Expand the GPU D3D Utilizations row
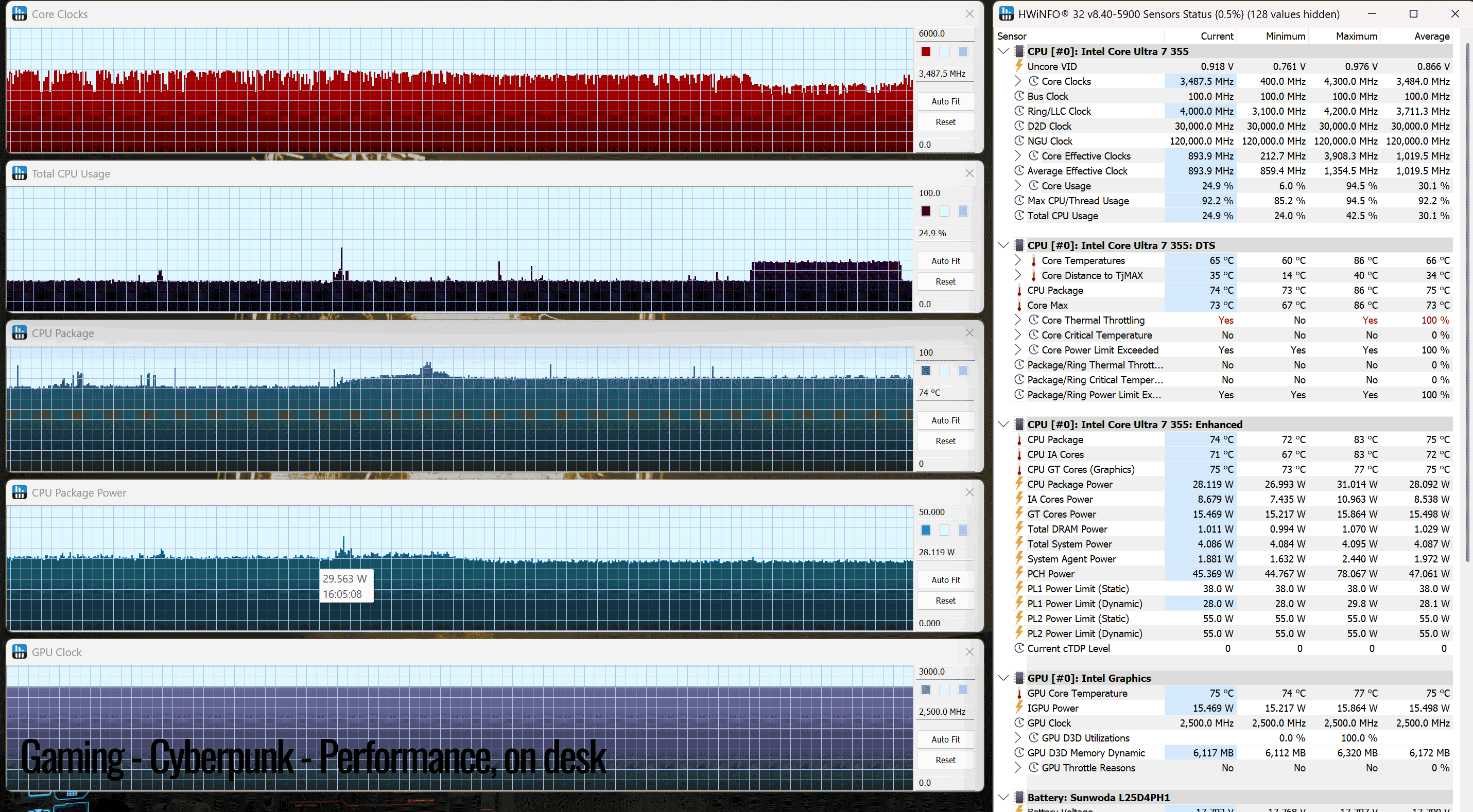 click(1018, 738)
